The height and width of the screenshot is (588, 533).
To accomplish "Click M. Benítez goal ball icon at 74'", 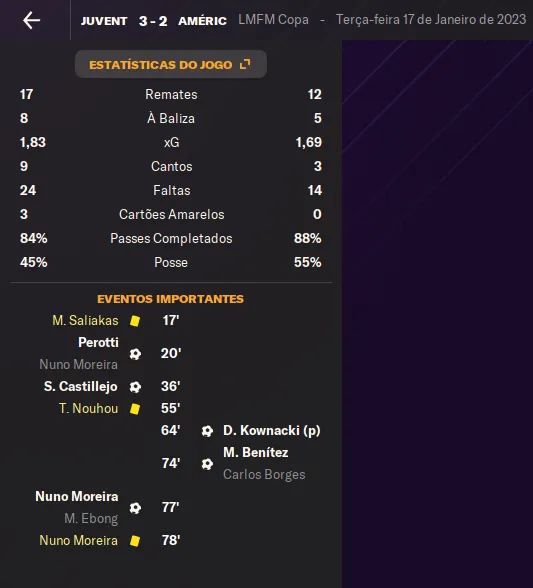I will click(x=207, y=464).
